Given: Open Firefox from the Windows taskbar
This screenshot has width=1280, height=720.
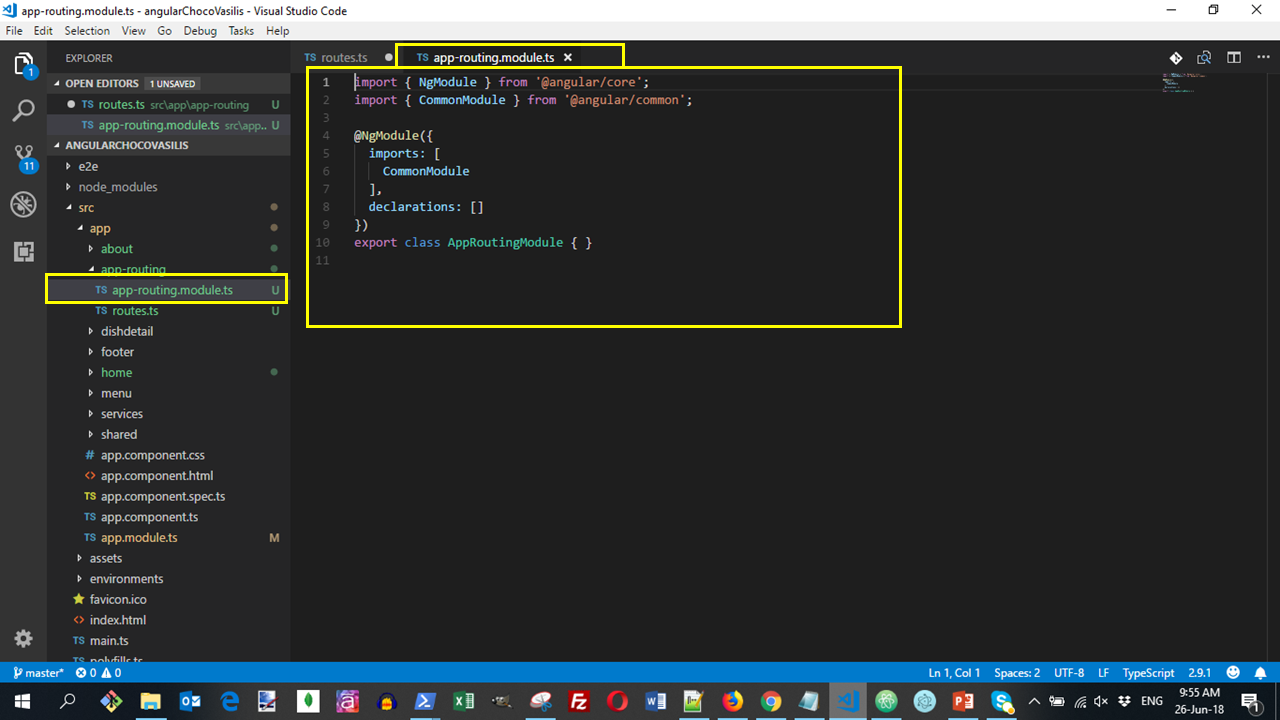Looking at the screenshot, I should (x=733, y=701).
